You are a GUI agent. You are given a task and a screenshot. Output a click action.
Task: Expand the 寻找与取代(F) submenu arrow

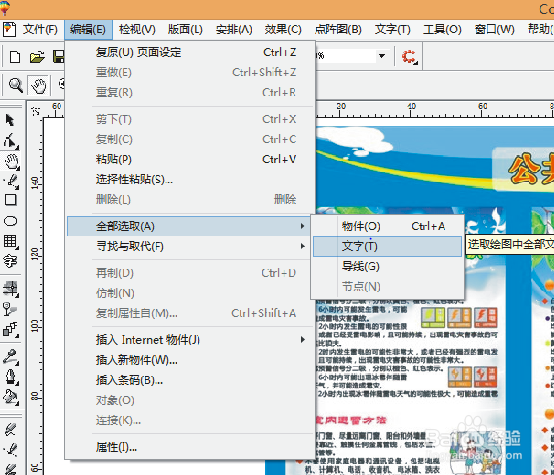click(302, 246)
